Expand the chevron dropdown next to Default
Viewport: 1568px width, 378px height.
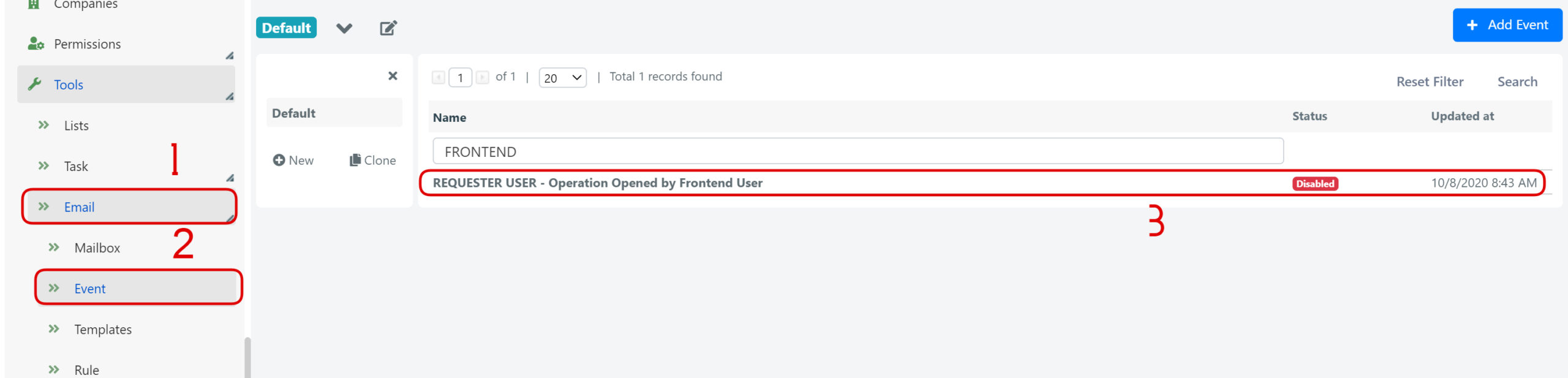[344, 28]
